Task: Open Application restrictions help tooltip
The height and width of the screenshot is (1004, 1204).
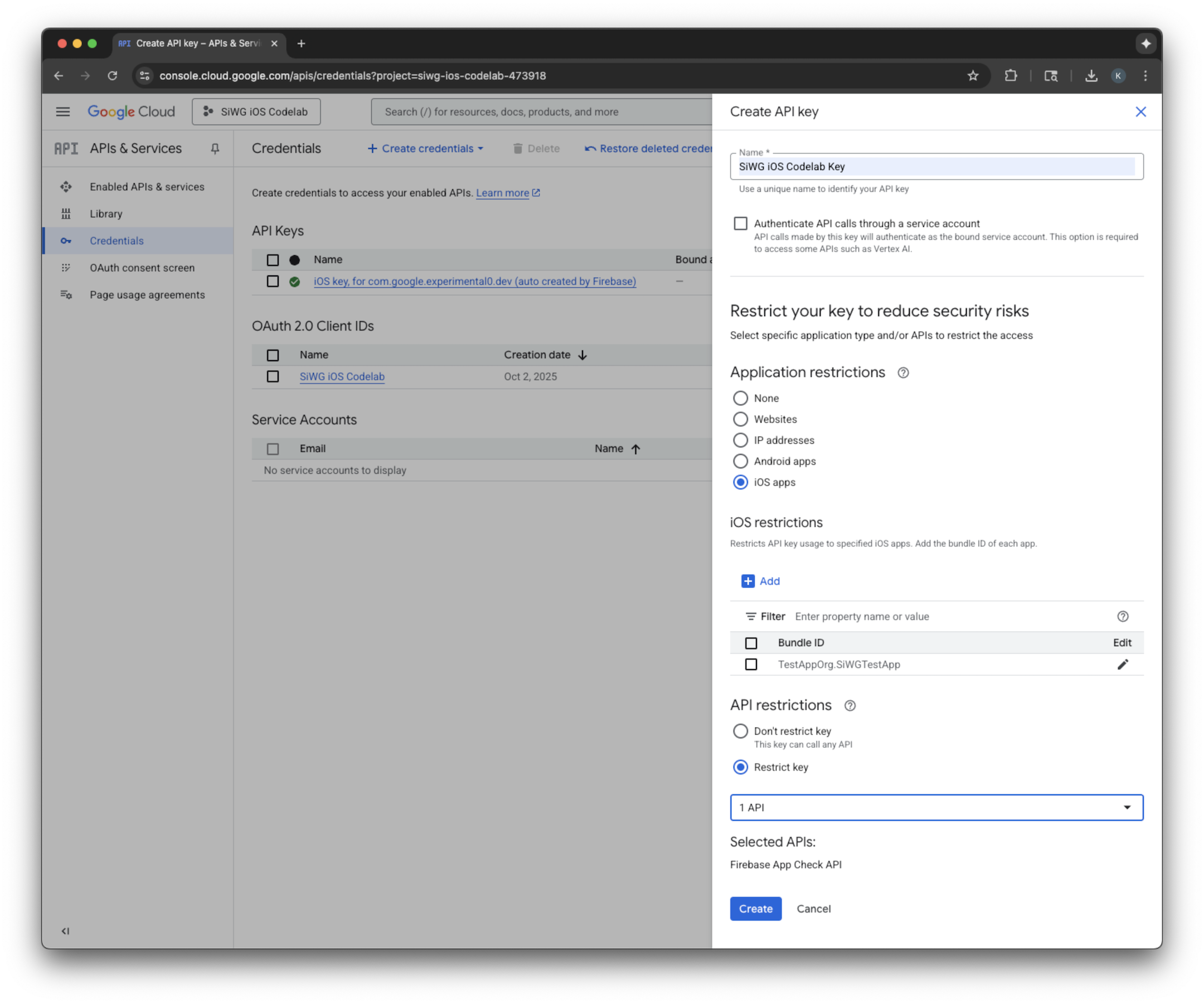Action: (x=903, y=372)
